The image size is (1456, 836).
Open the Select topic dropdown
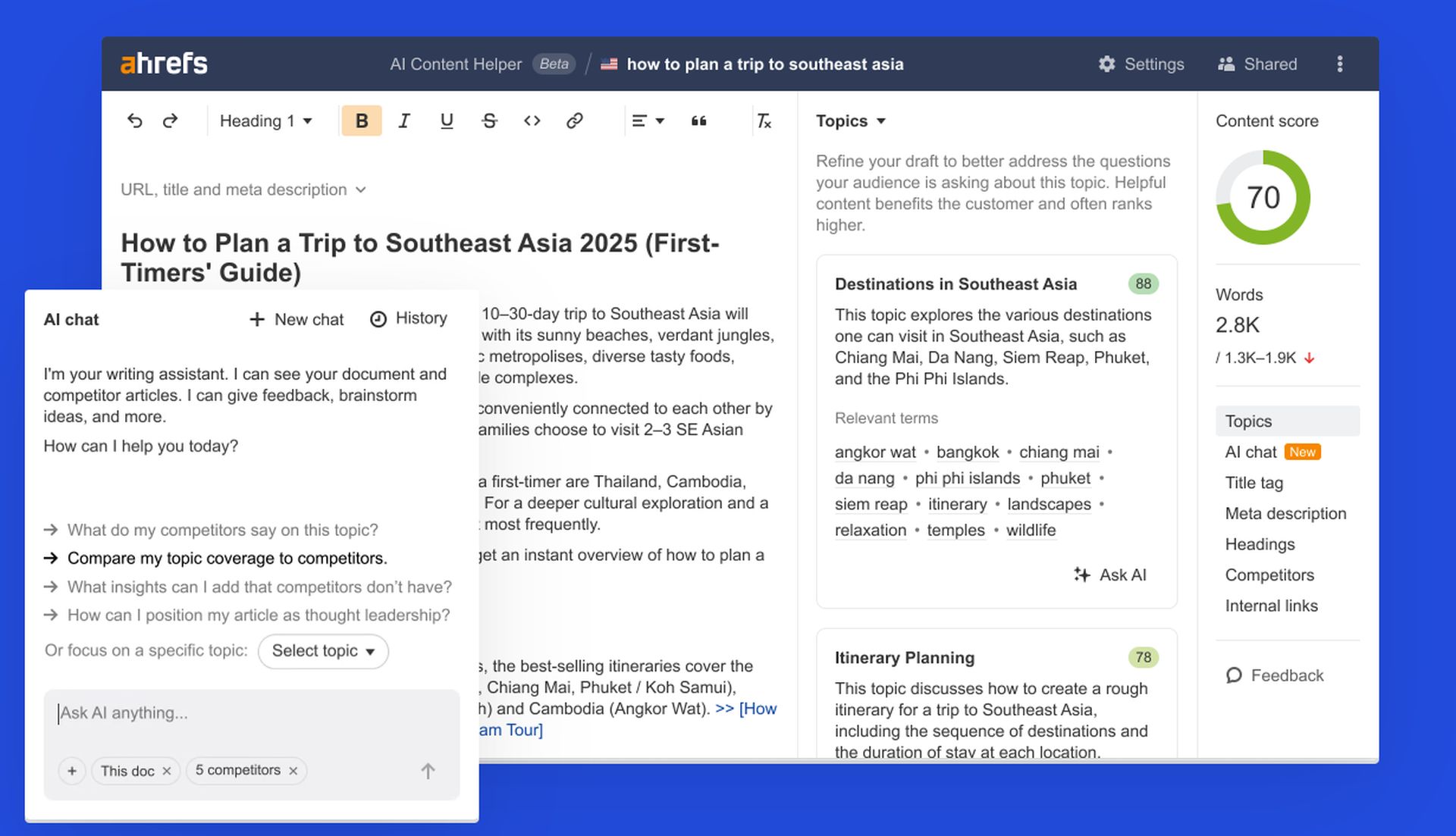tap(323, 651)
